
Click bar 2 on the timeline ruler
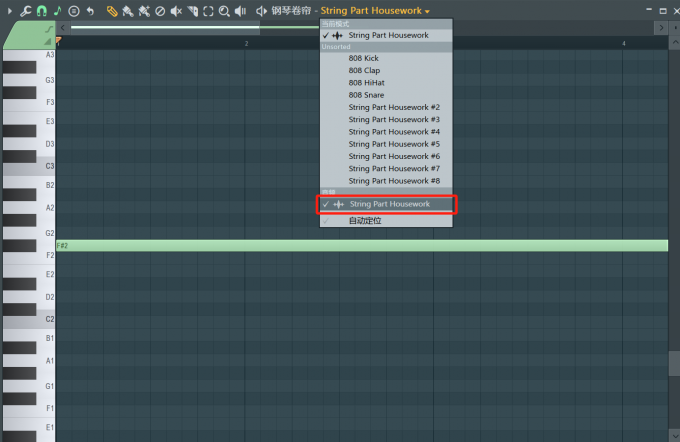tap(246, 43)
